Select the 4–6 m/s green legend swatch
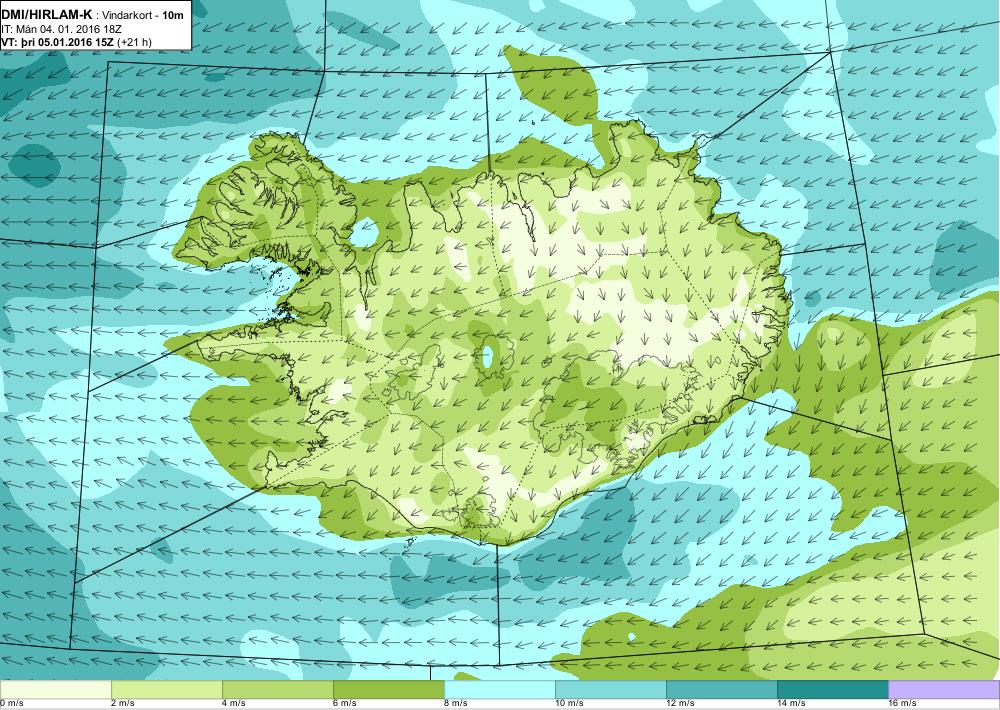1000x710 pixels. click(277, 690)
